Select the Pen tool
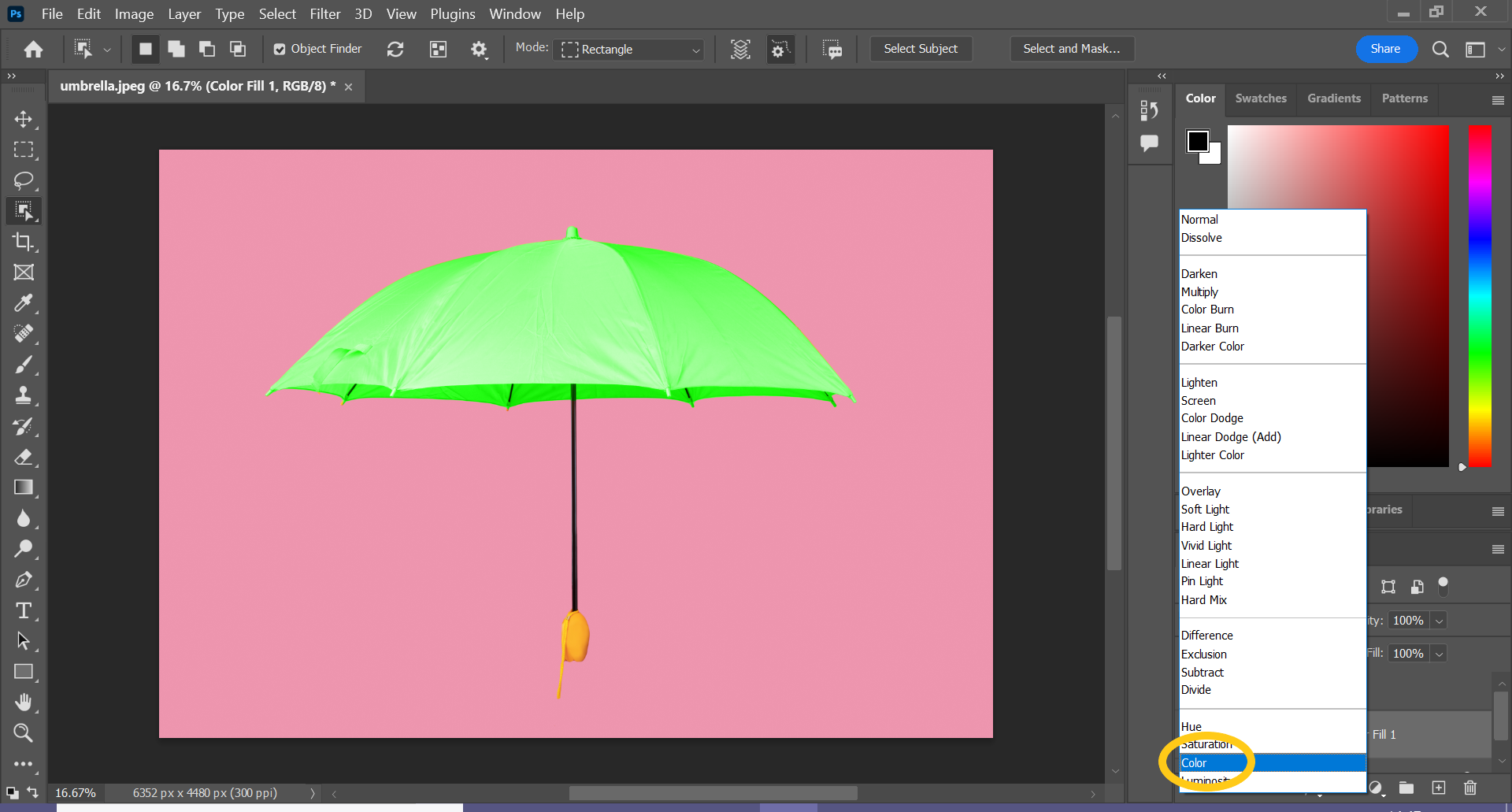 [x=24, y=580]
